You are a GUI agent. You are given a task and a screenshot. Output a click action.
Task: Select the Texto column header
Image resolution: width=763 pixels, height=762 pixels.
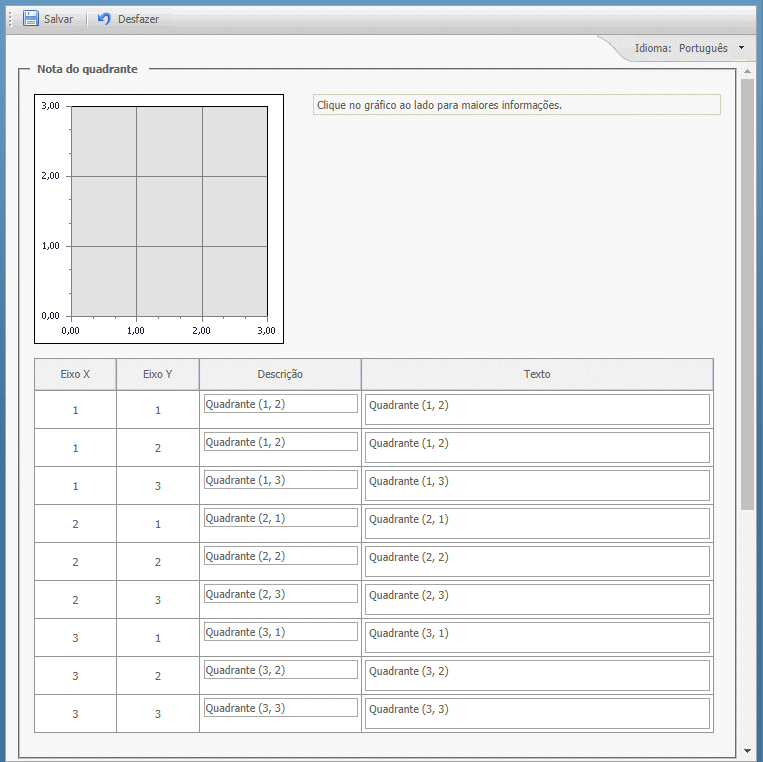coord(537,374)
